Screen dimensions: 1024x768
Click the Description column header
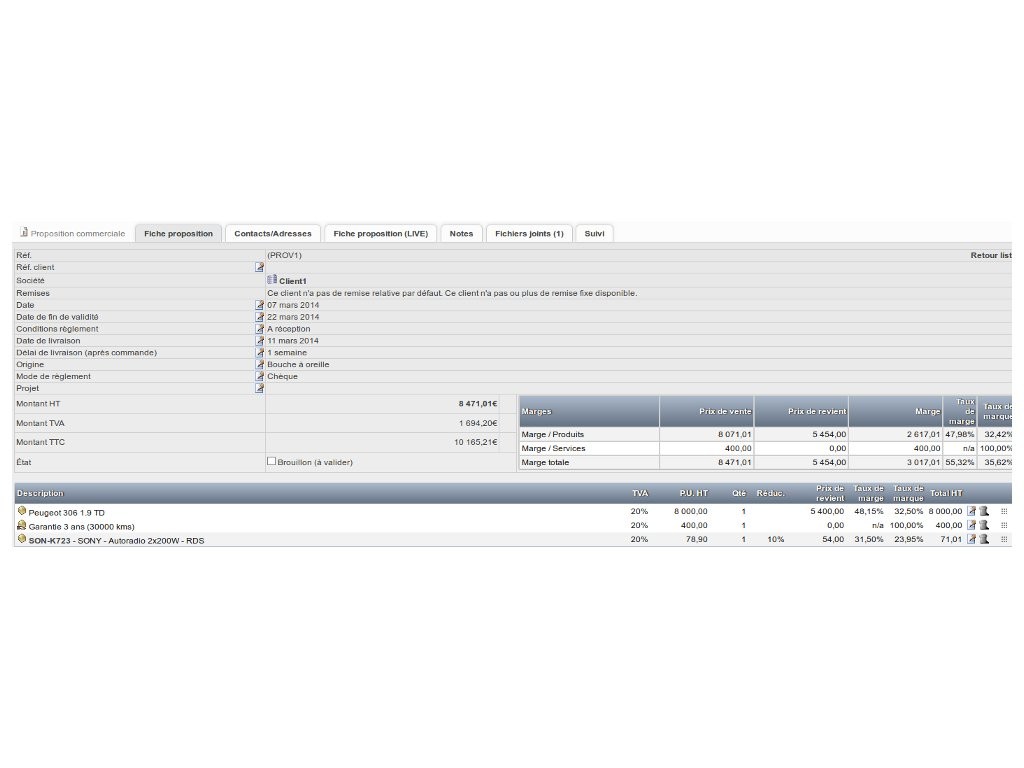[x=40, y=493]
